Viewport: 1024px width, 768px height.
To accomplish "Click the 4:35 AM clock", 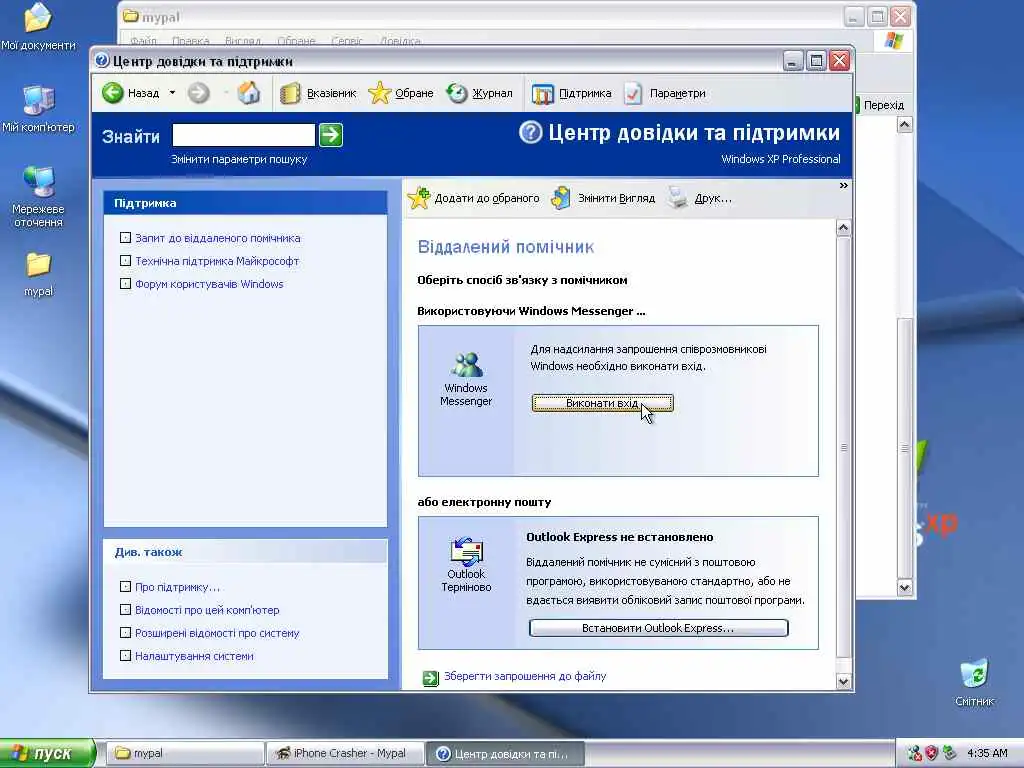I will [x=987, y=754].
